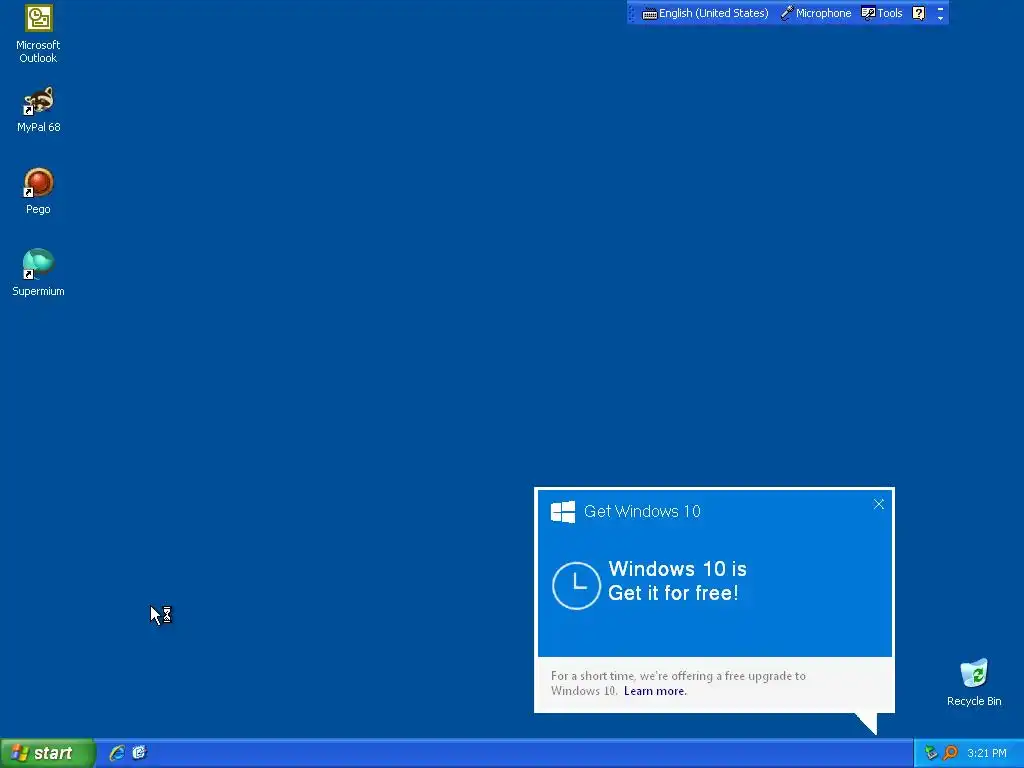1024x768 pixels.
Task: Click the 'Get Windows 10' popup title
Action: [642, 511]
